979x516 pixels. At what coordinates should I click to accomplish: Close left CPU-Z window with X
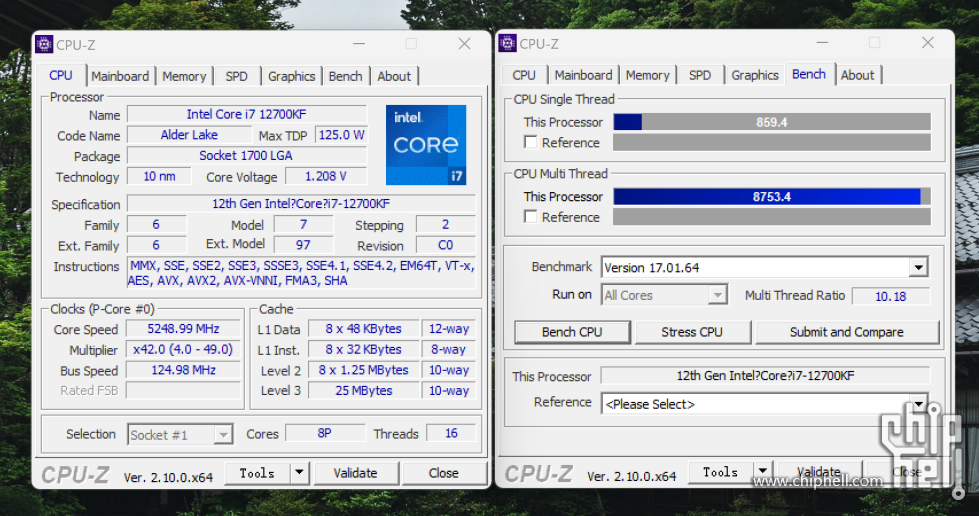[x=465, y=44]
